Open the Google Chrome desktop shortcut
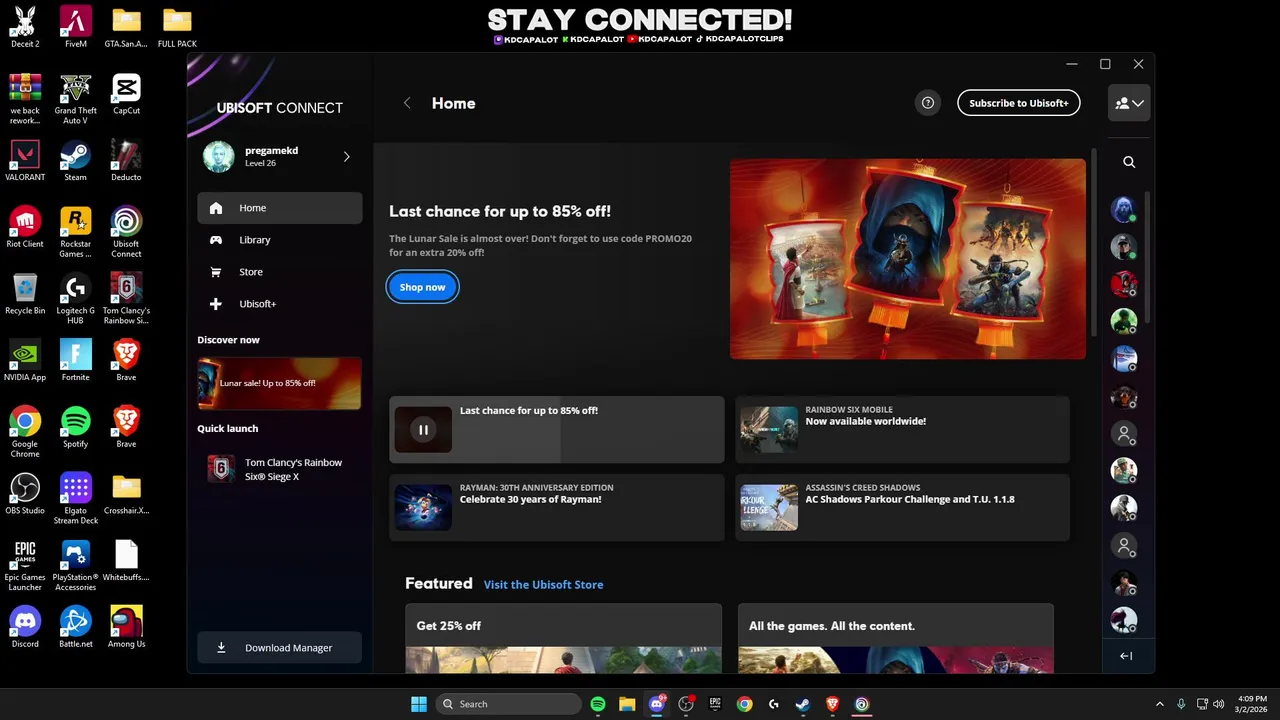 (25, 431)
